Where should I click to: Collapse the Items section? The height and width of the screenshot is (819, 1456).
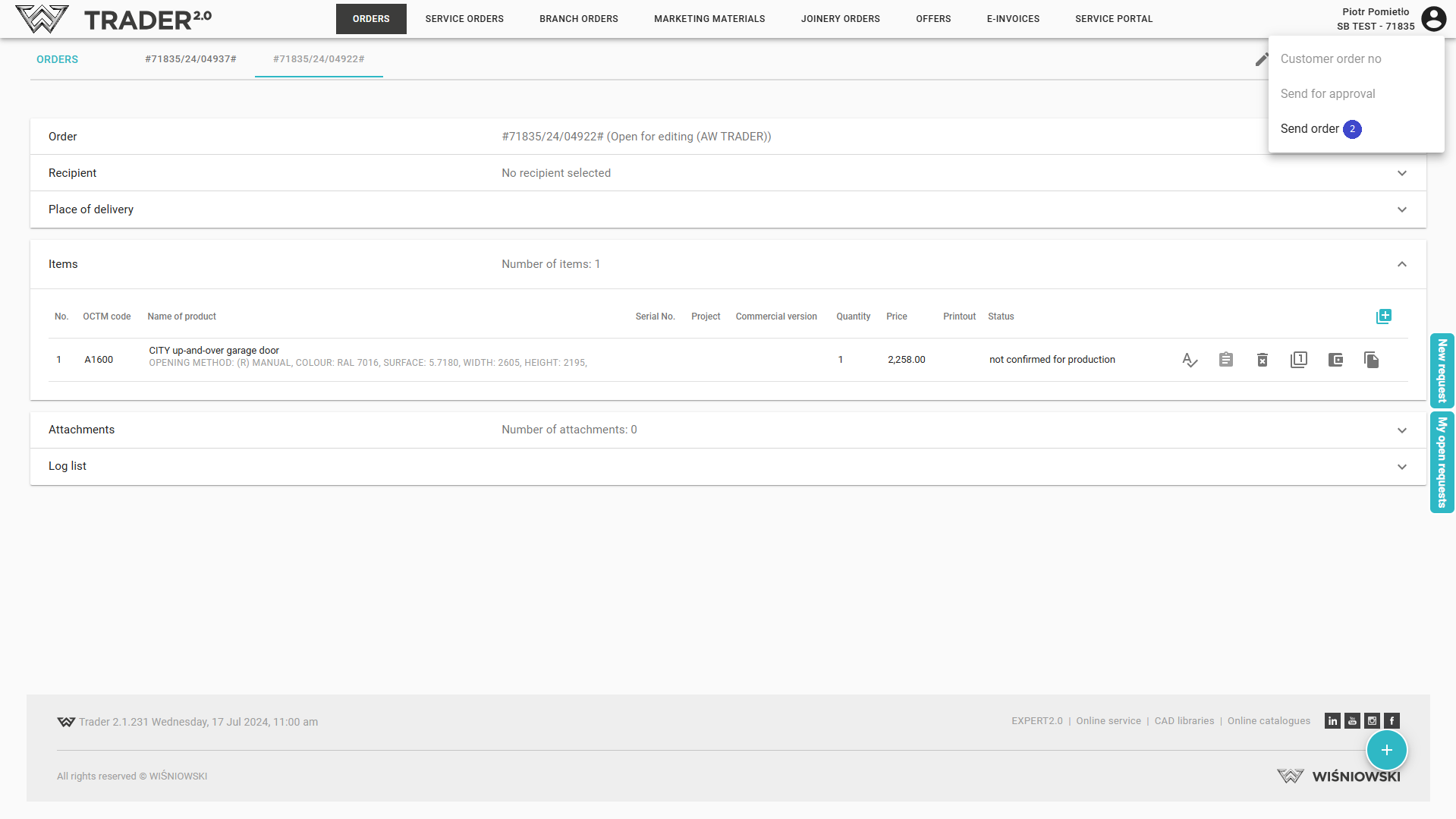[x=1401, y=264]
